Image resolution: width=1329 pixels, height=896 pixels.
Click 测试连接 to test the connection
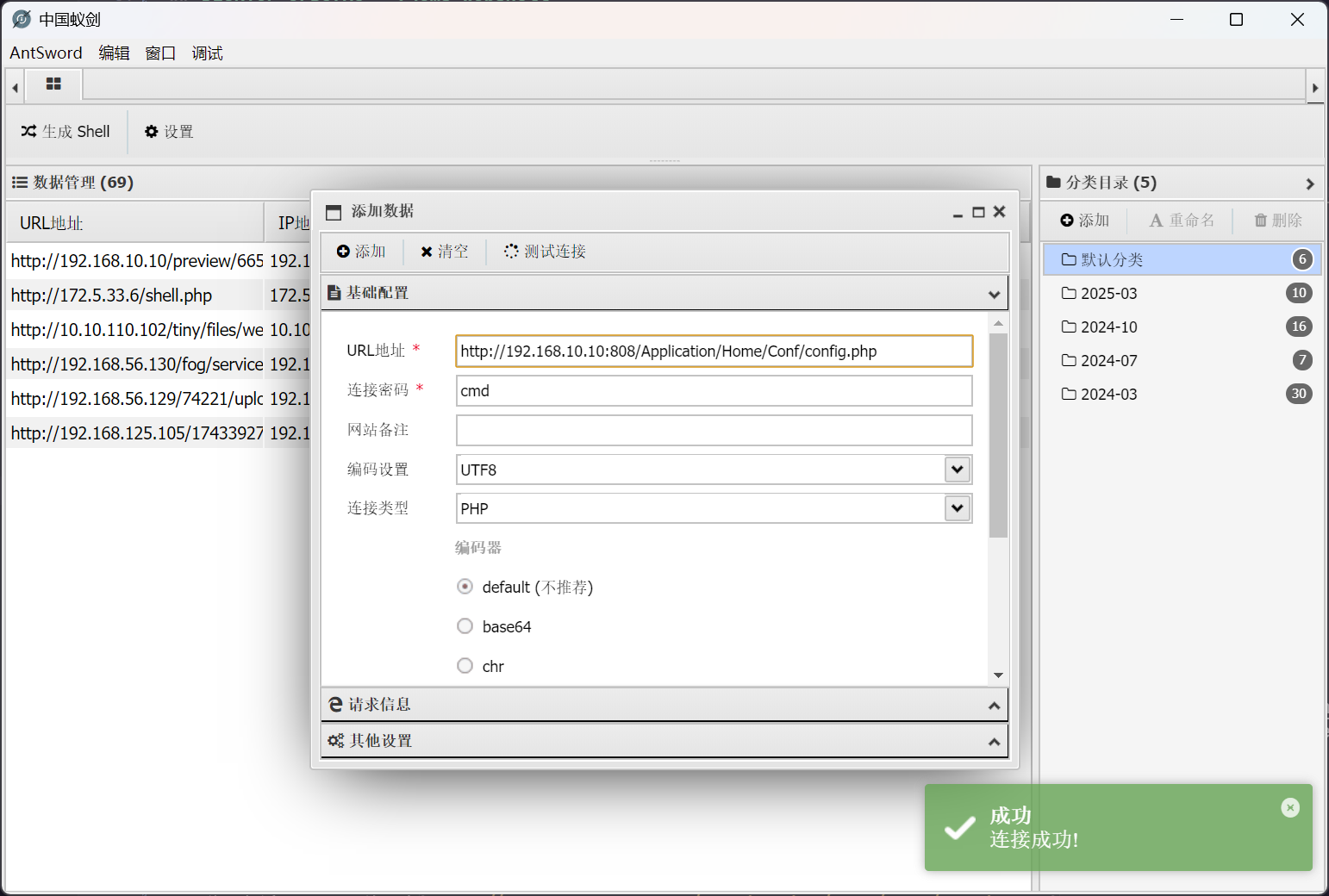click(x=545, y=252)
